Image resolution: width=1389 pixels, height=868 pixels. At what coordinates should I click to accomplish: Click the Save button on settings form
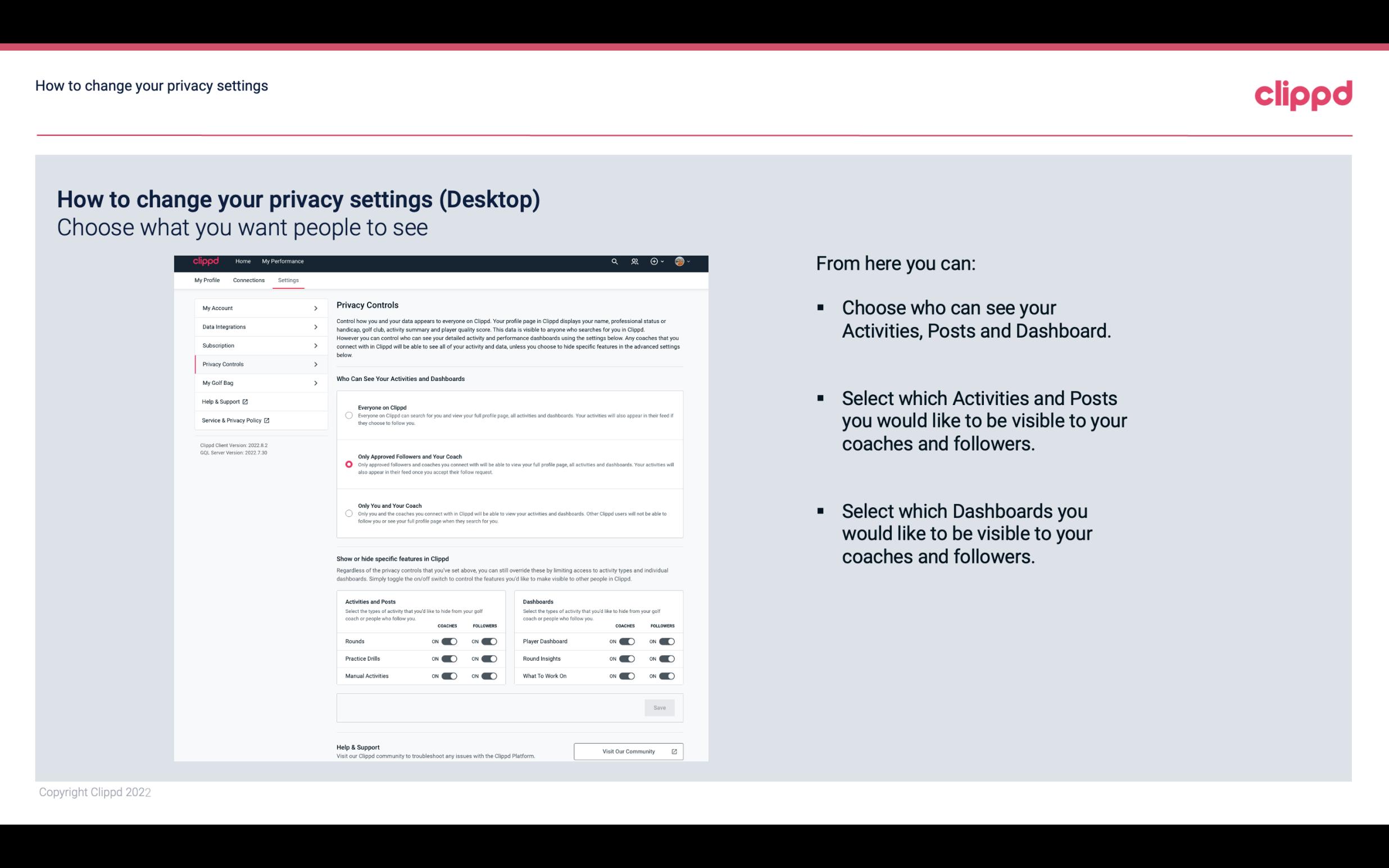(x=659, y=707)
